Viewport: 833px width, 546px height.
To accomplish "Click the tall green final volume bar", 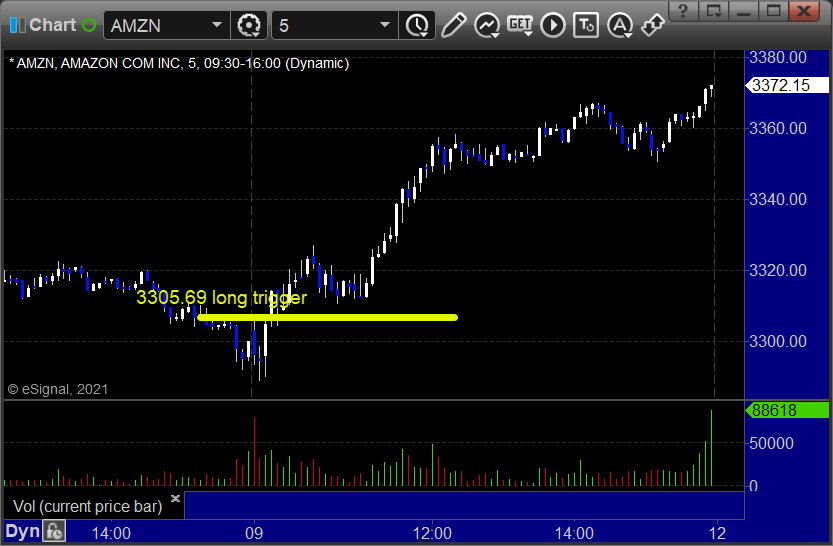I will (x=711, y=448).
